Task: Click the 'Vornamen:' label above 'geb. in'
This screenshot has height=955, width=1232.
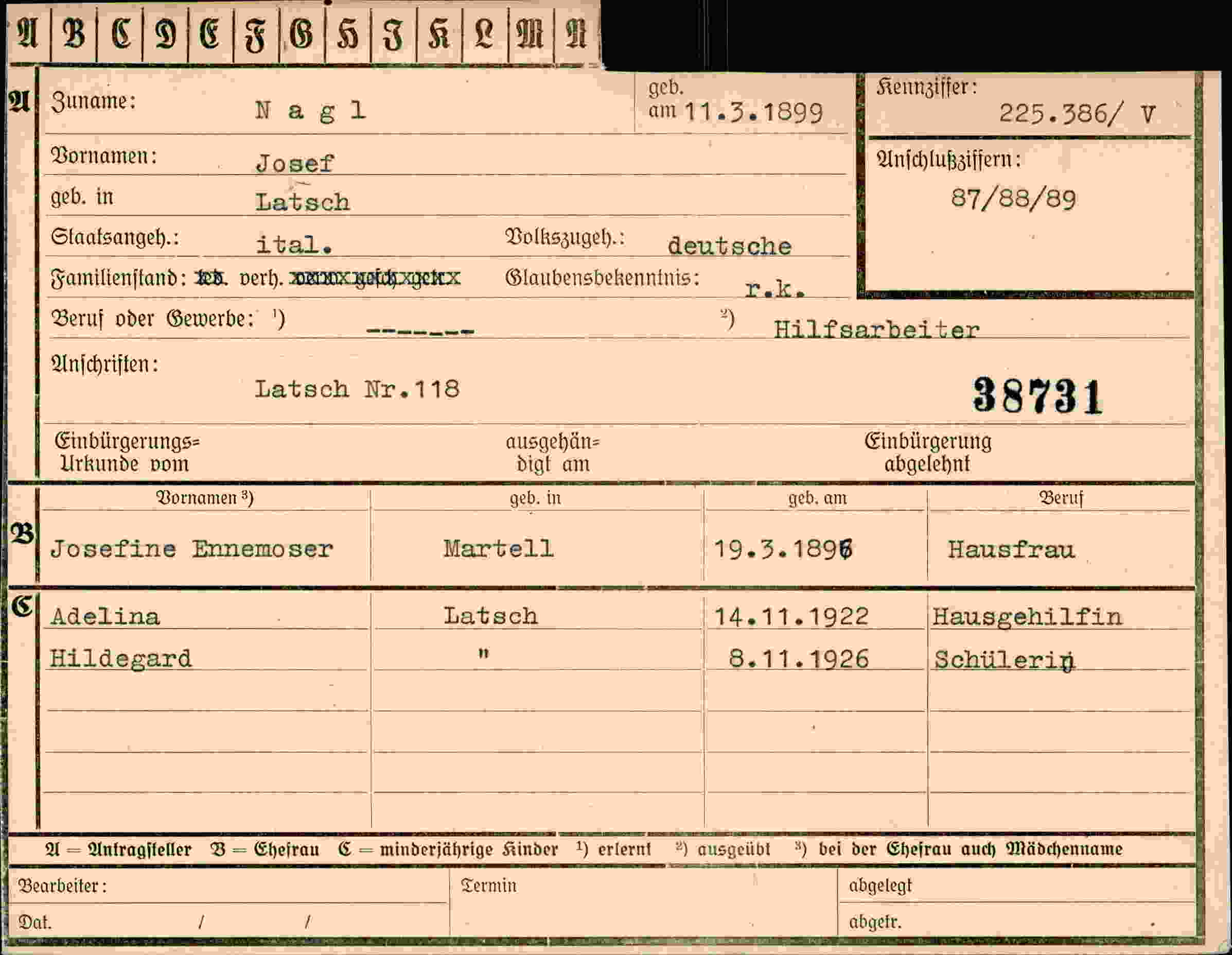Action: point(104,156)
